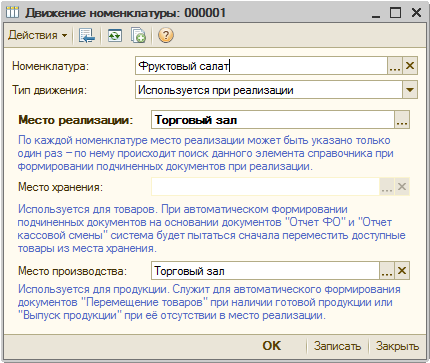
Task: Click the Номенклатура input with Фруктовый салат
Action: click(x=261, y=66)
